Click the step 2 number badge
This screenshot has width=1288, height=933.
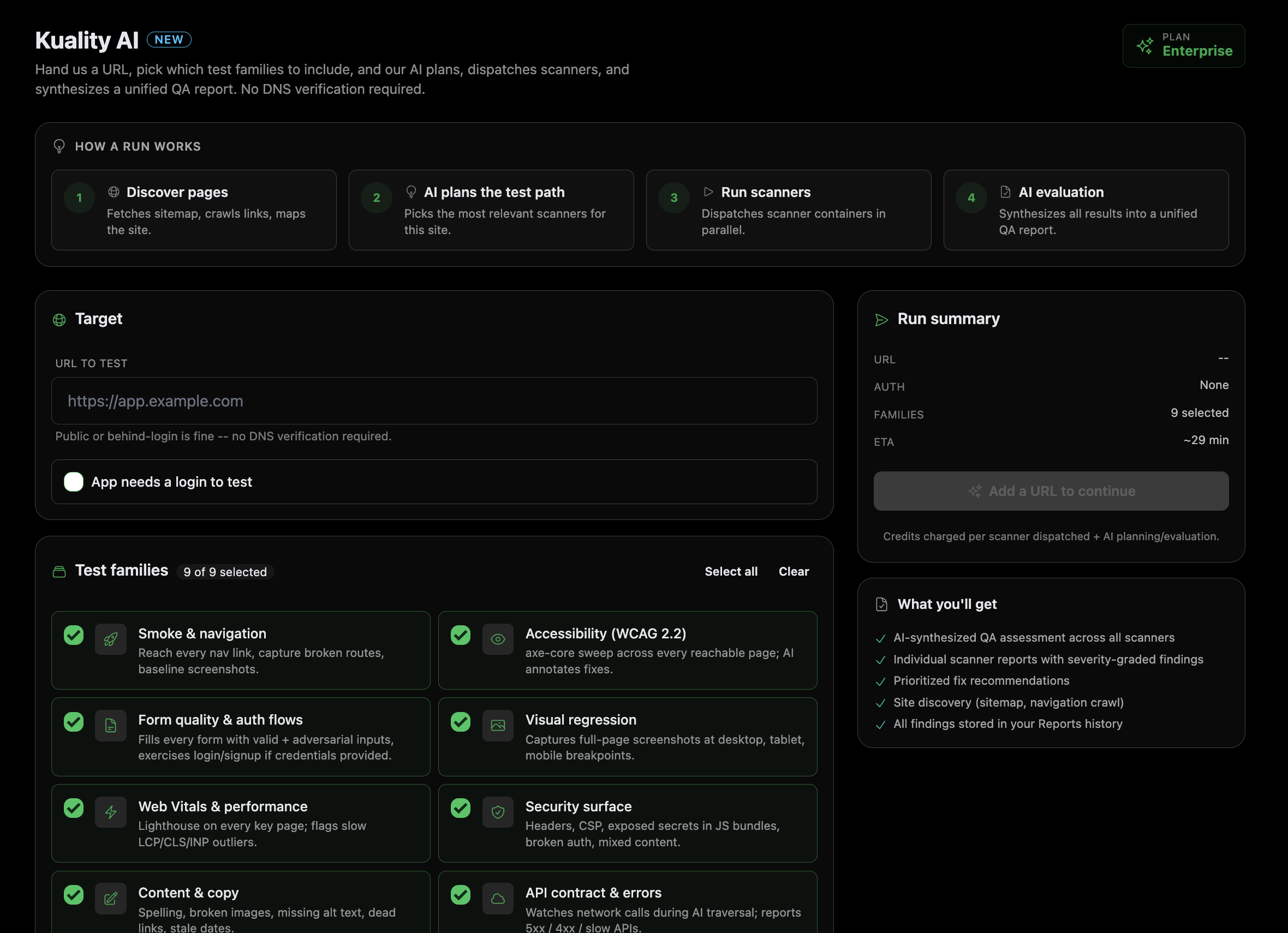tap(377, 198)
